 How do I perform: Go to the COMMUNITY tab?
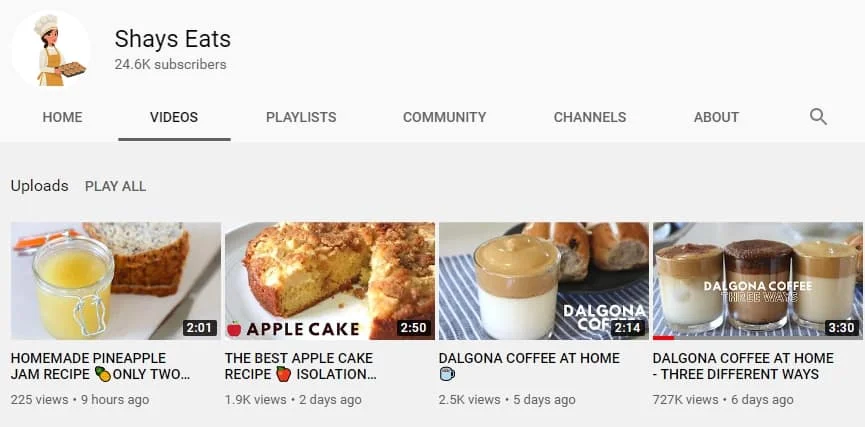click(445, 117)
